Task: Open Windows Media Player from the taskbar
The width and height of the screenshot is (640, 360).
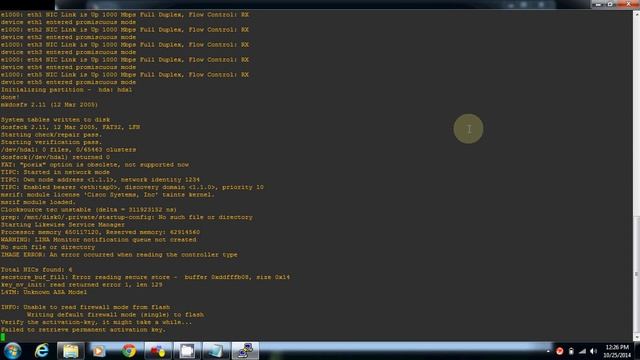Action: 99,351
